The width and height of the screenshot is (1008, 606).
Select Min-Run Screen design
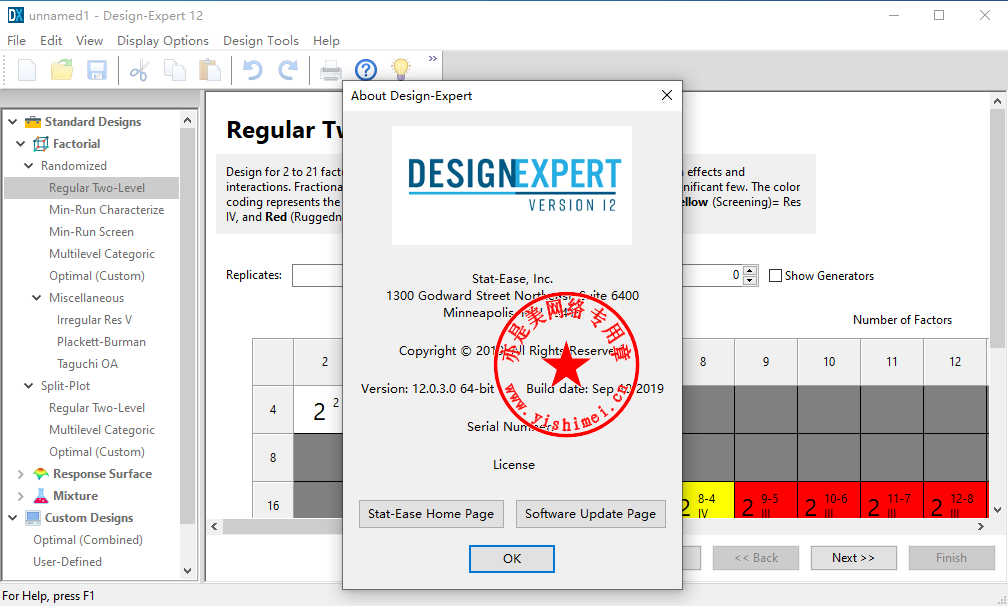[x=91, y=232]
